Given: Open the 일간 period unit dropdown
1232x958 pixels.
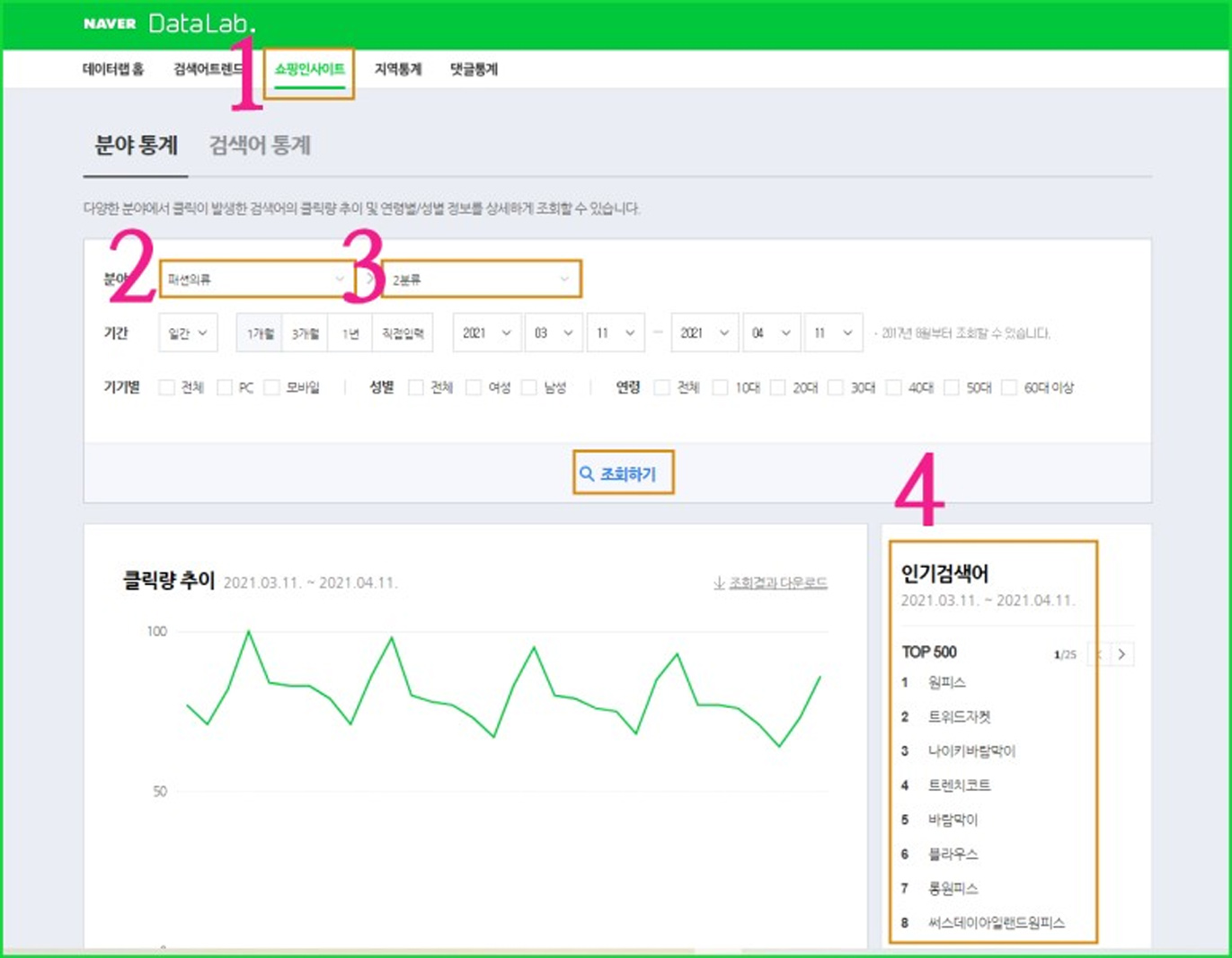Looking at the screenshot, I should click(188, 333).
